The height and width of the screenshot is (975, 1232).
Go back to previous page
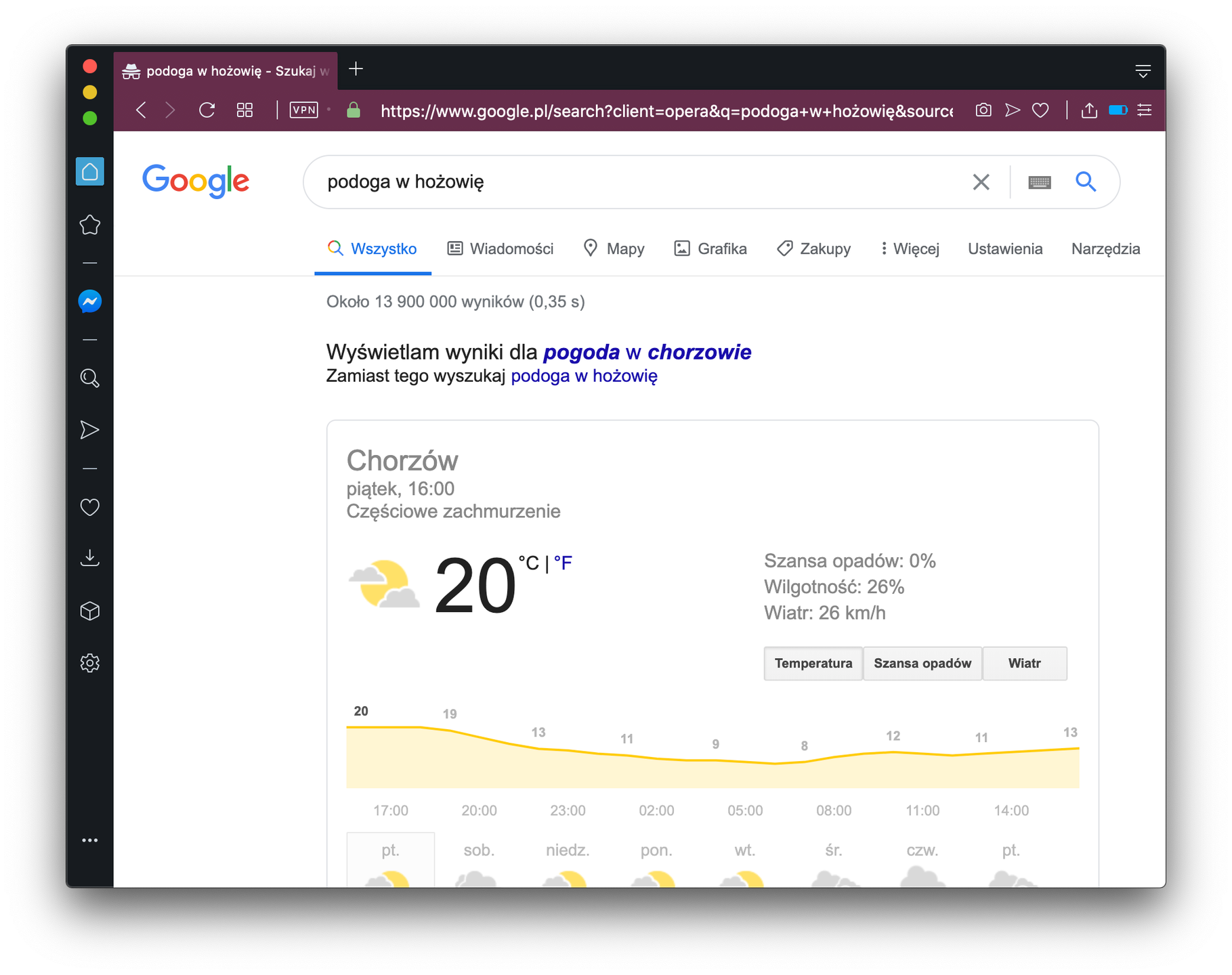tap(141, 110)
